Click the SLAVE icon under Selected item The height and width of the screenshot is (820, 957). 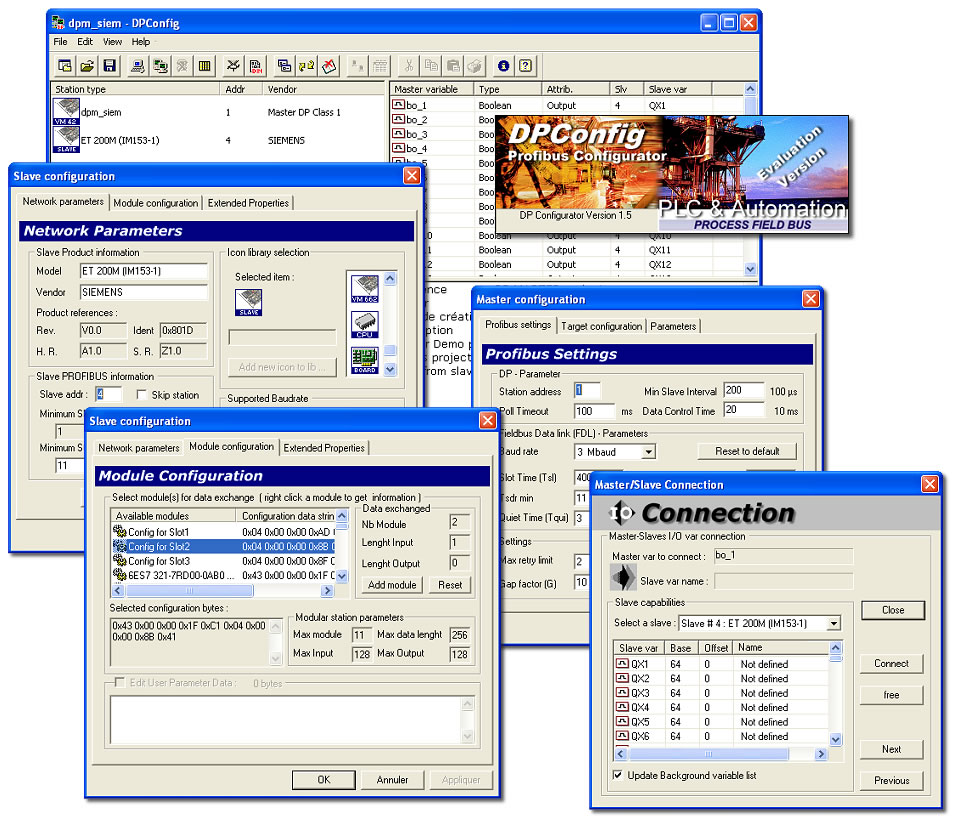248,303
